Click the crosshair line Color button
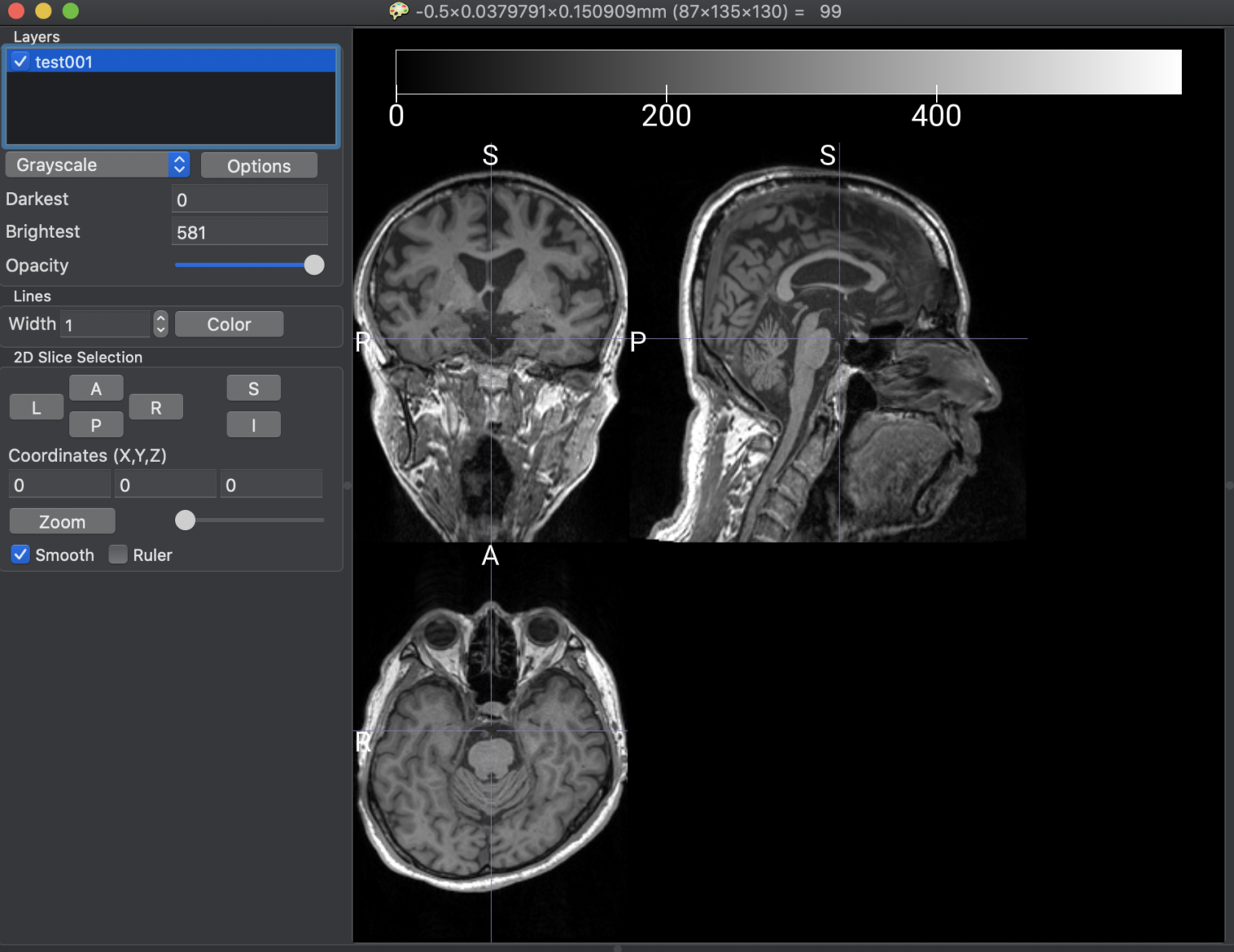The height and width of the screenshot is (952, 1234). click(228, 324)
